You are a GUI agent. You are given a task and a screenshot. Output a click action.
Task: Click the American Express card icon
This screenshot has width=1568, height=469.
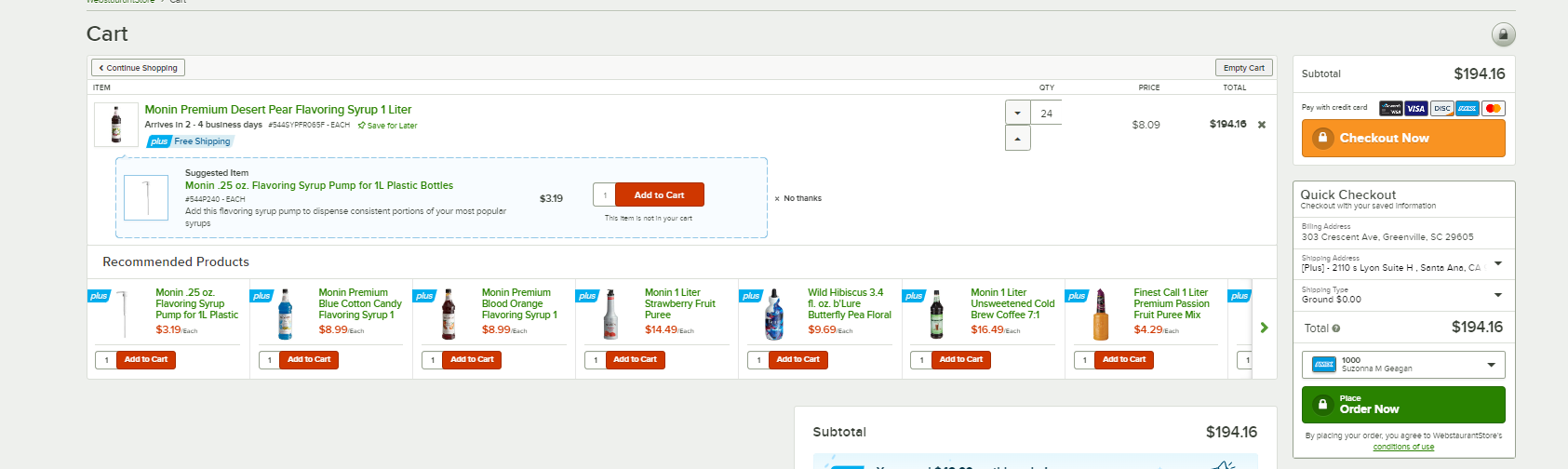(x=1467, y=108)
